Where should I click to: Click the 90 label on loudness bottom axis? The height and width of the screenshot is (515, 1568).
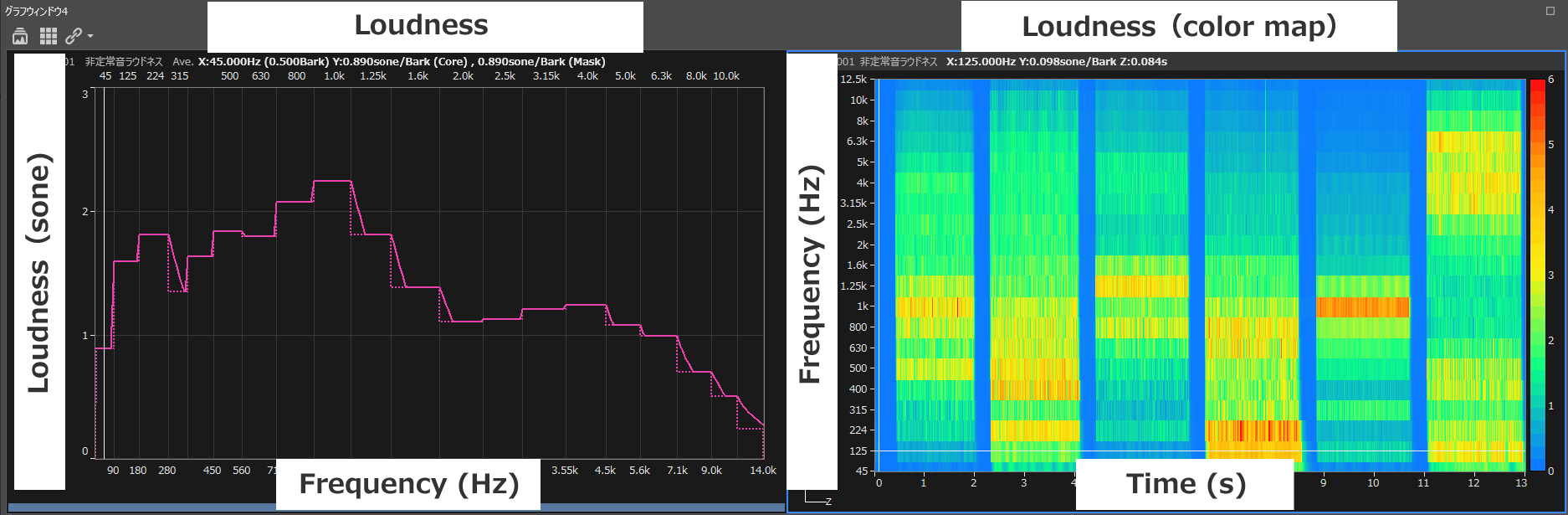pyautogui.click(x=113, y=471)
